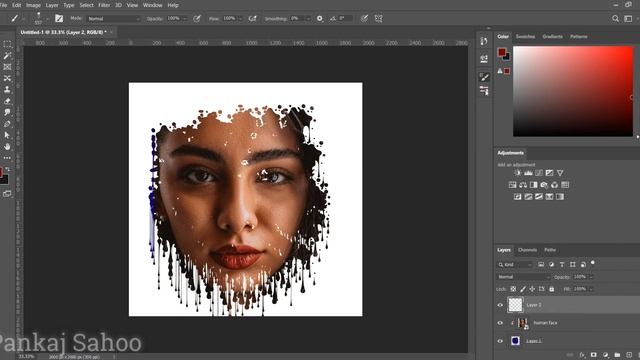Image resolution: width=640 pixels, height=360 pixels.
Task: Open layer Opacity dropdown arrow
Action: [591, 277]
